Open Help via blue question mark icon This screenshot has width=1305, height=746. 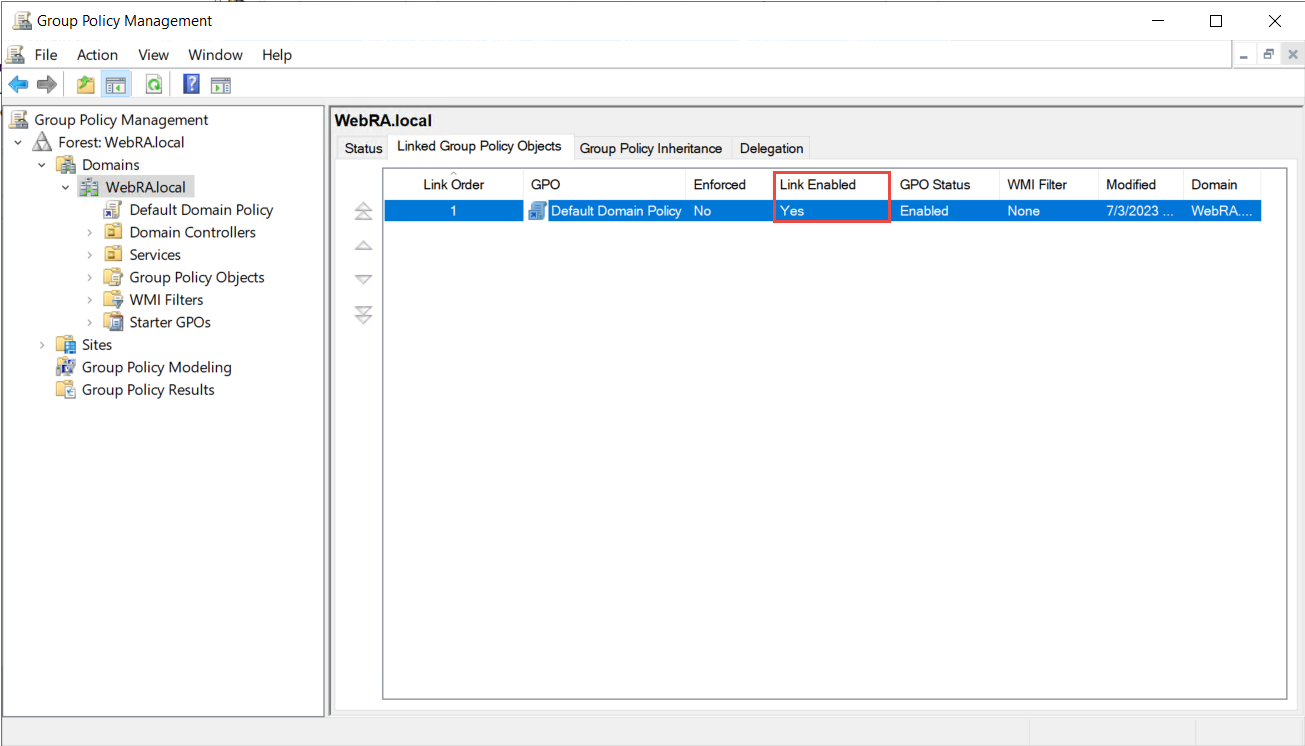point(191,85)
